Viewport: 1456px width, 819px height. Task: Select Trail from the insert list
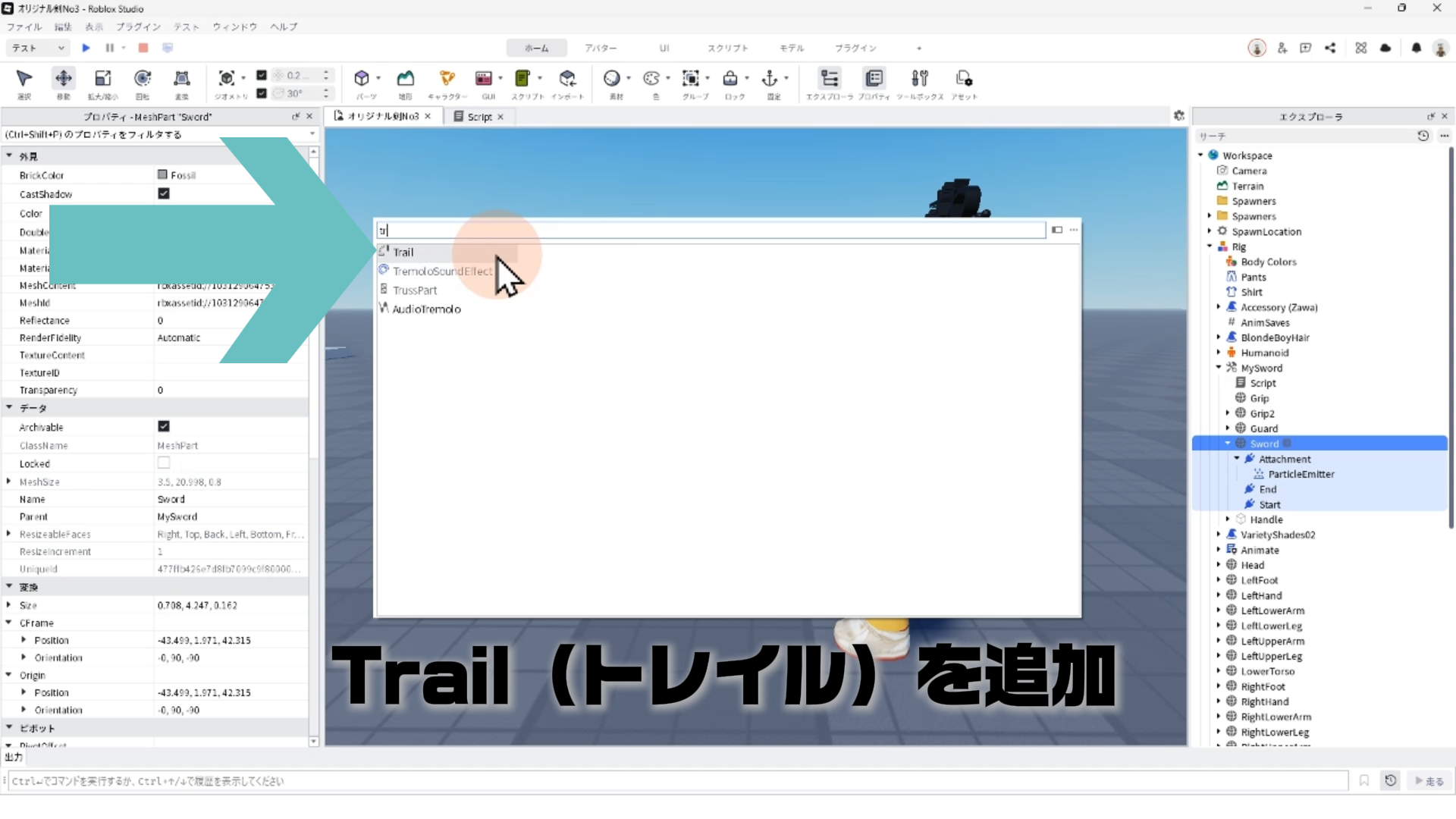(x=403, y=253)
